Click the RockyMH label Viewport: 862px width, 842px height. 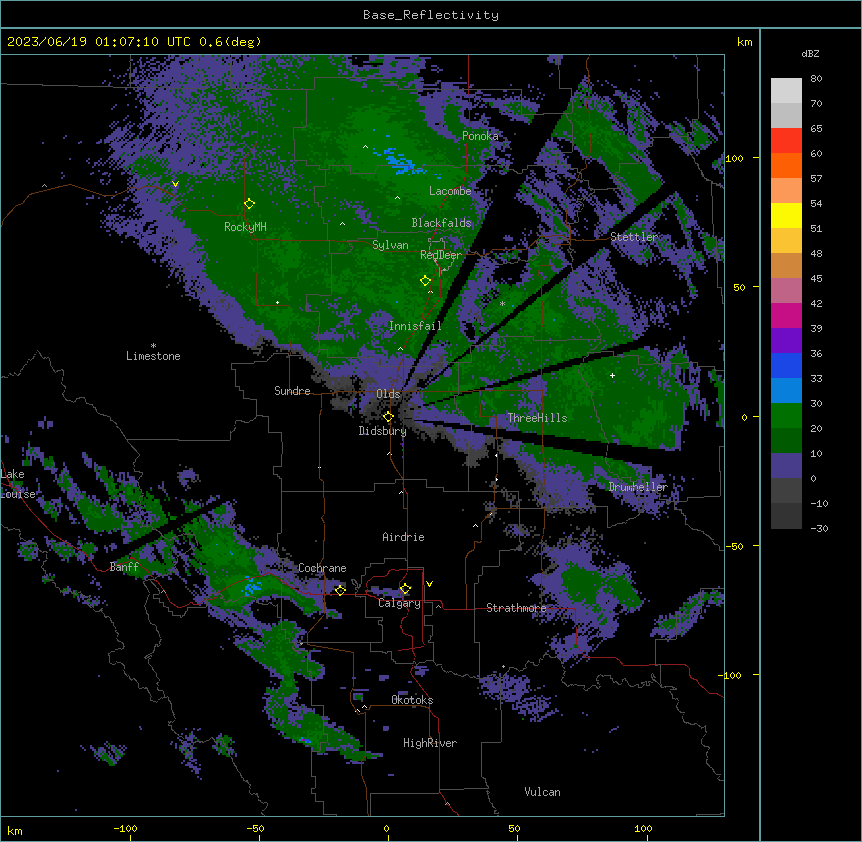pyautogui.click(x=245, y=227)
